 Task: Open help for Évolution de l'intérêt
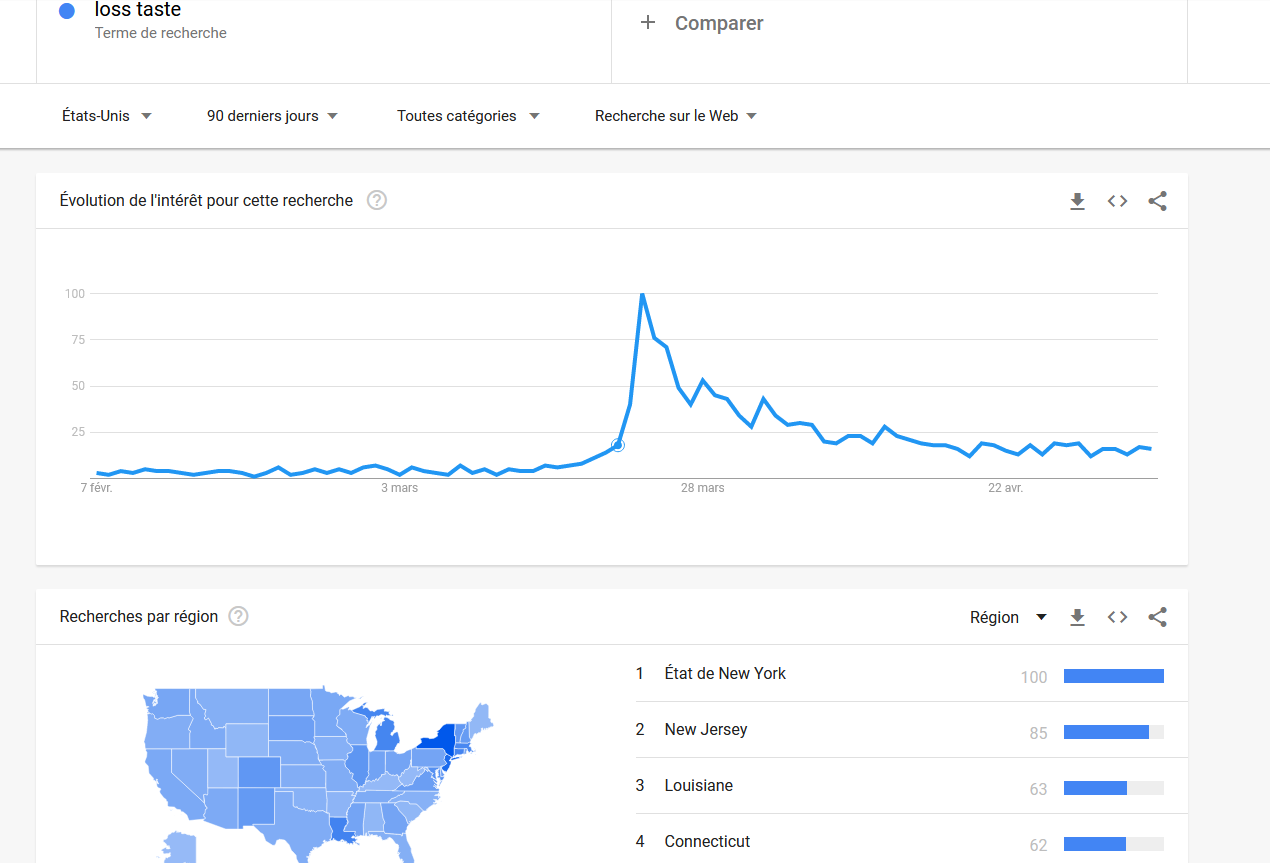tap(377, 200)
